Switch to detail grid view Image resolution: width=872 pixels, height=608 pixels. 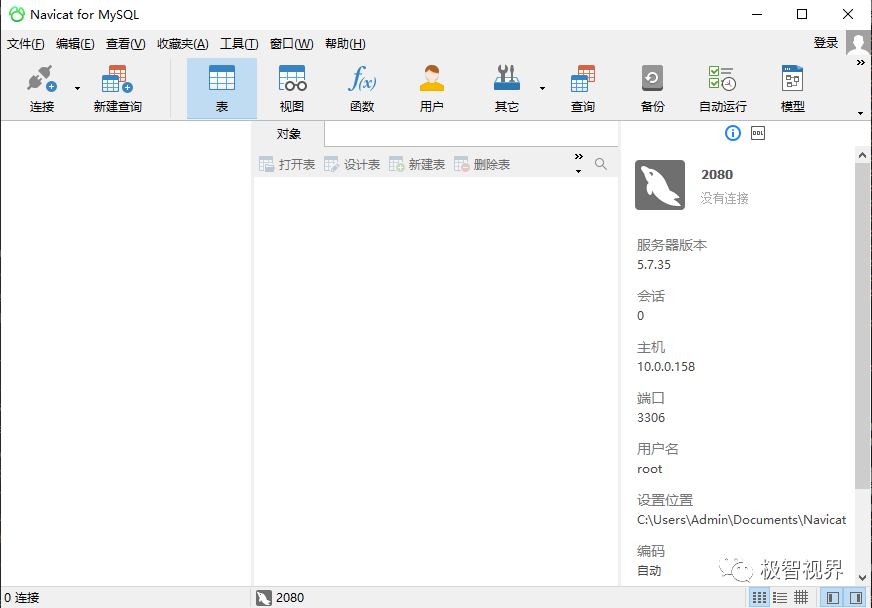[x=801, y=597]
